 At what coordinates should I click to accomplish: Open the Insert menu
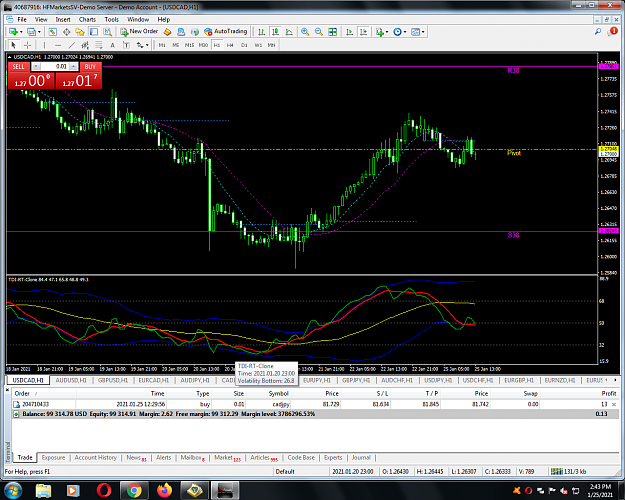63,20
